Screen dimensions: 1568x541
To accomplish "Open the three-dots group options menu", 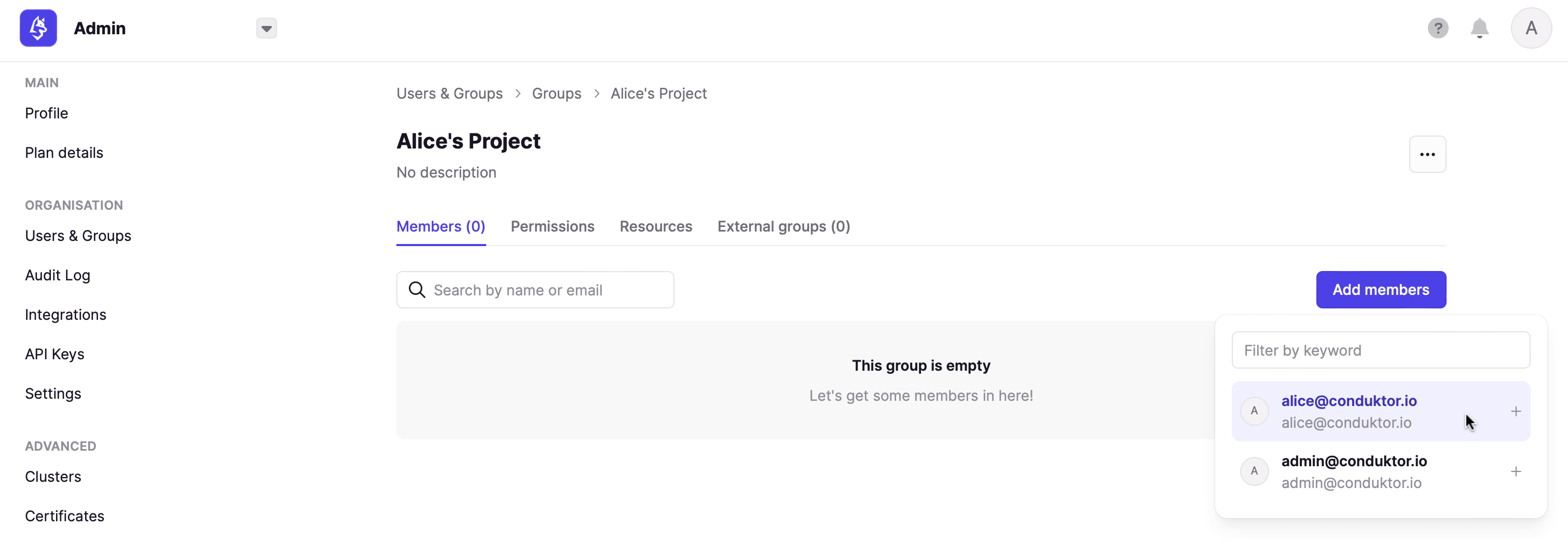I will tap(1427, 154).
